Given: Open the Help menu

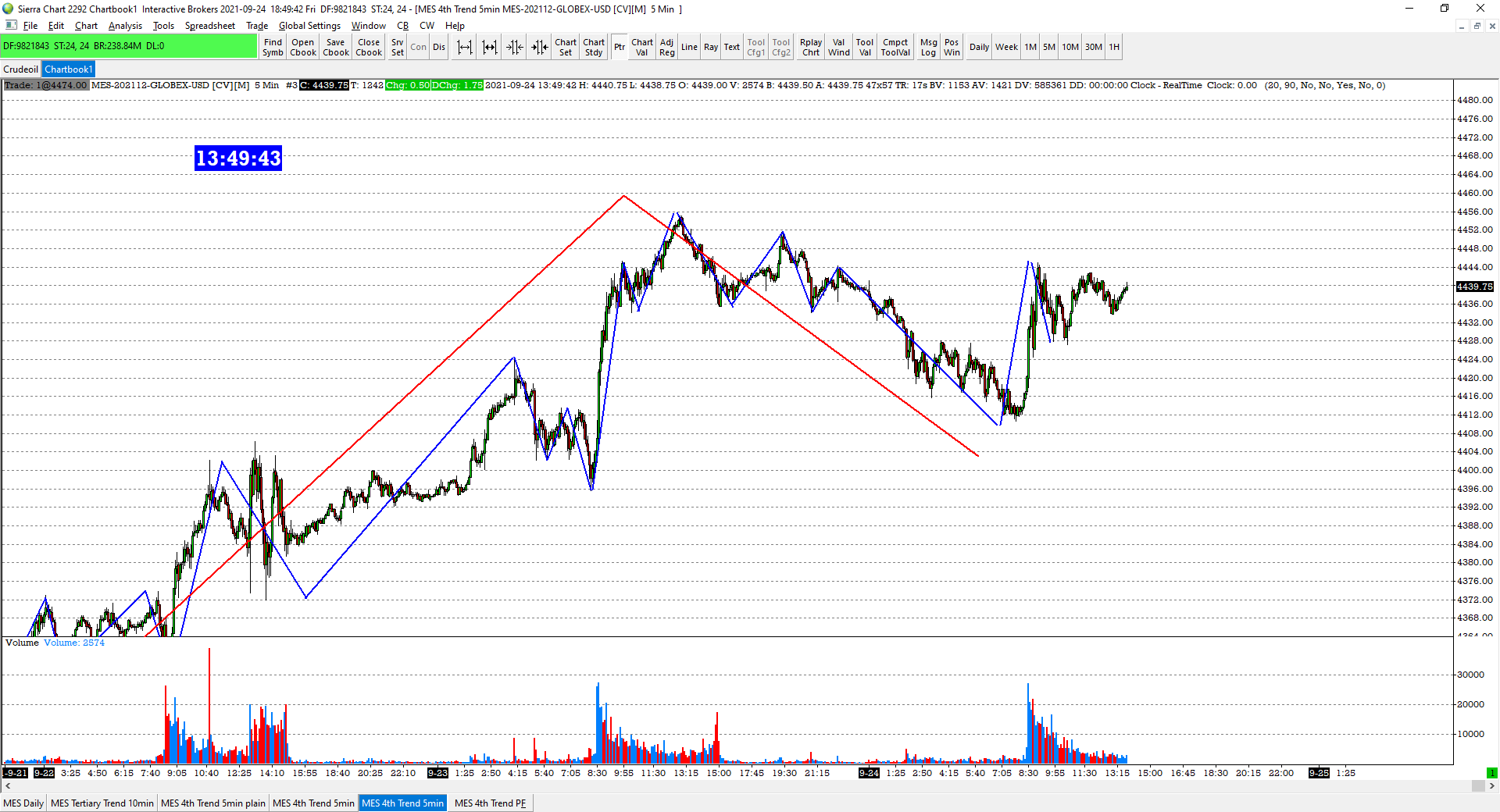Looking at the screenshot, I should pyautogui.click(x=455, y=26).
